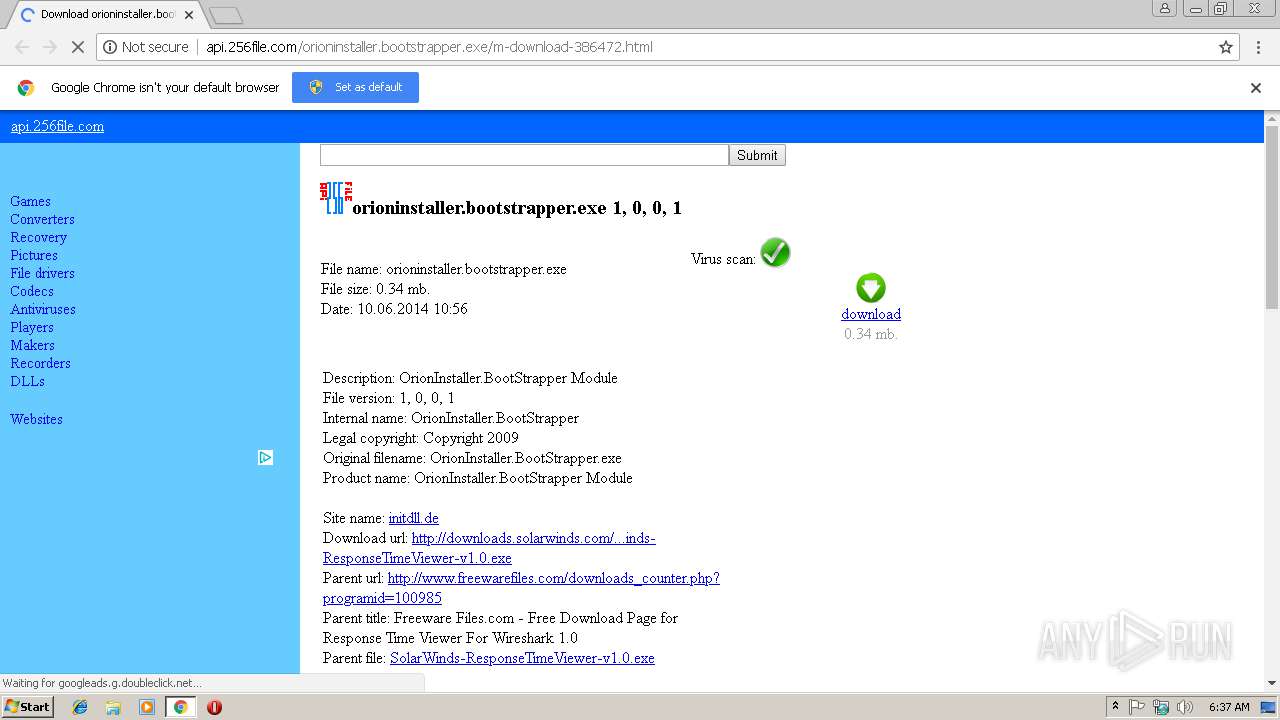Click the 'Date: 10.06.2014 10:56' text

tap(394, 309)
